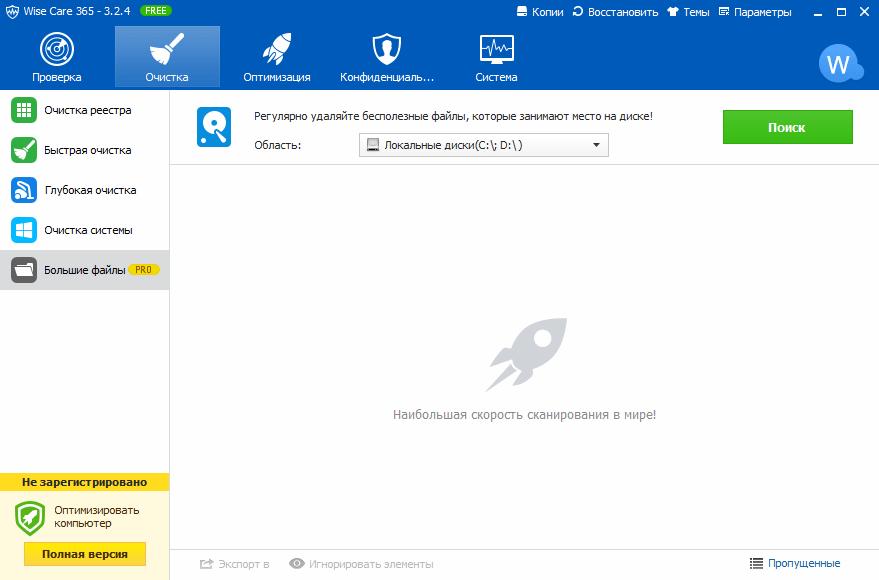Click the Оптимизировать компьютер text
The height and width of the screenshot is (580, 879).
coord(96,517)
